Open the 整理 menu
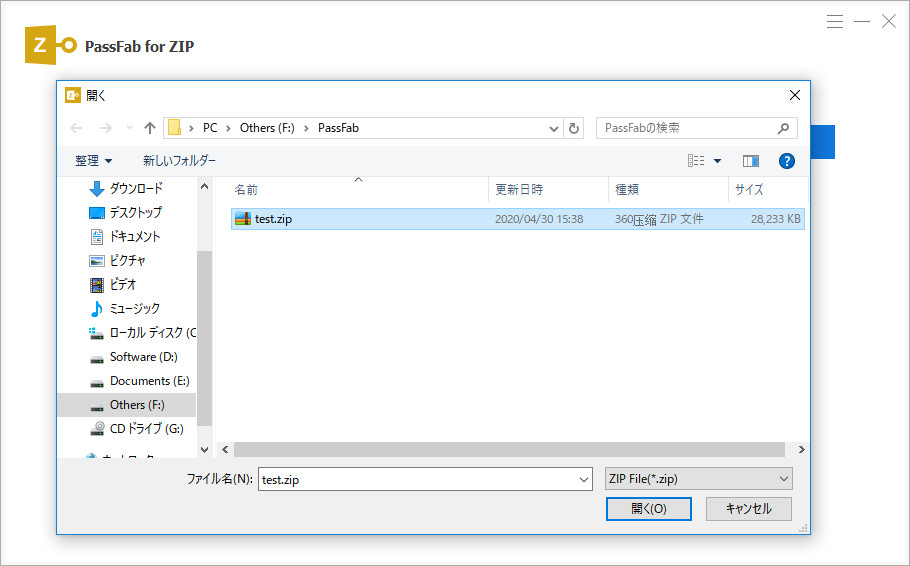Viewport: 910px width, 566px height. pos(93,161)
